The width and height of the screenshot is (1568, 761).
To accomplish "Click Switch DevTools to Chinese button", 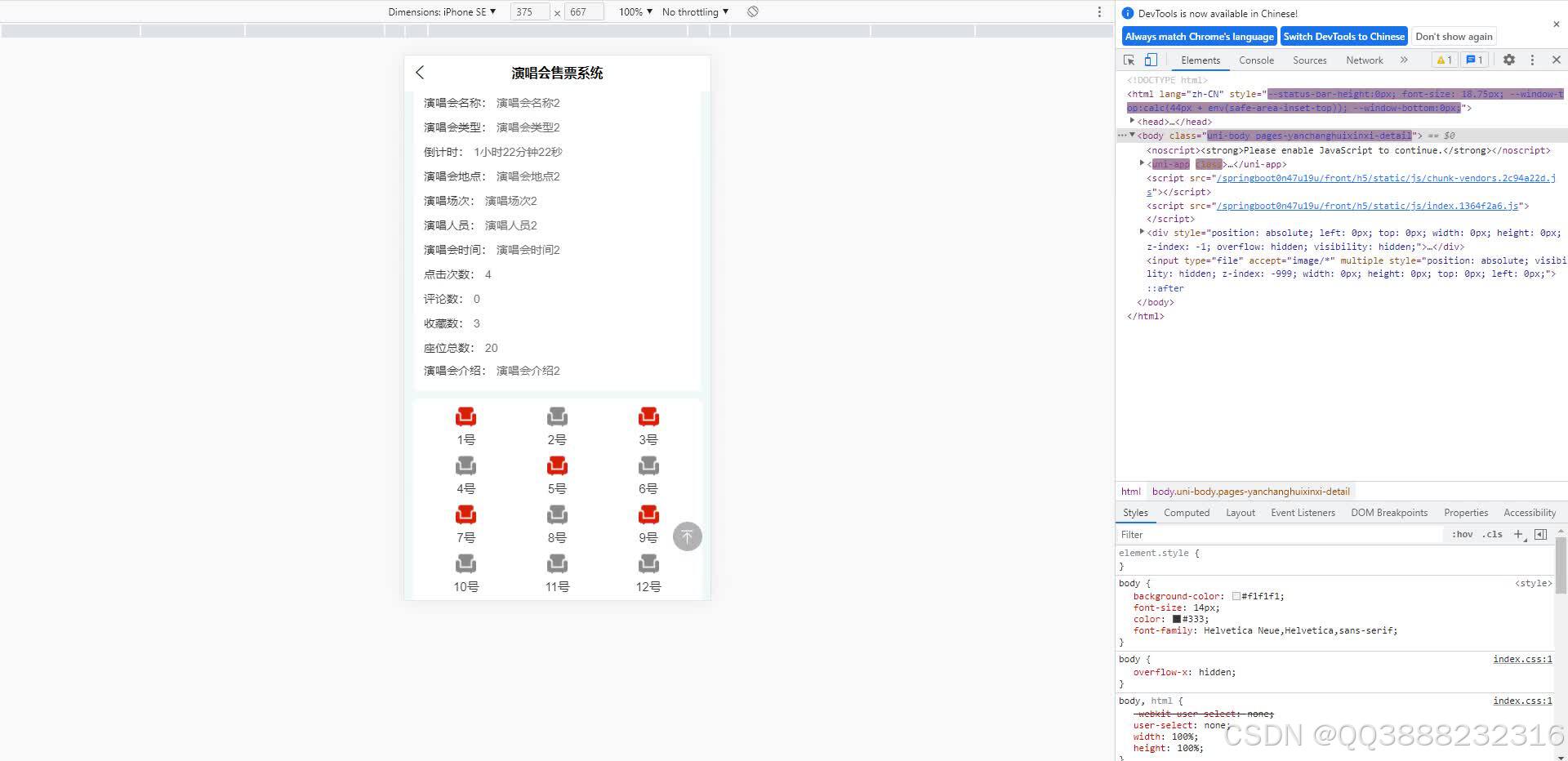I will 1344,37.
